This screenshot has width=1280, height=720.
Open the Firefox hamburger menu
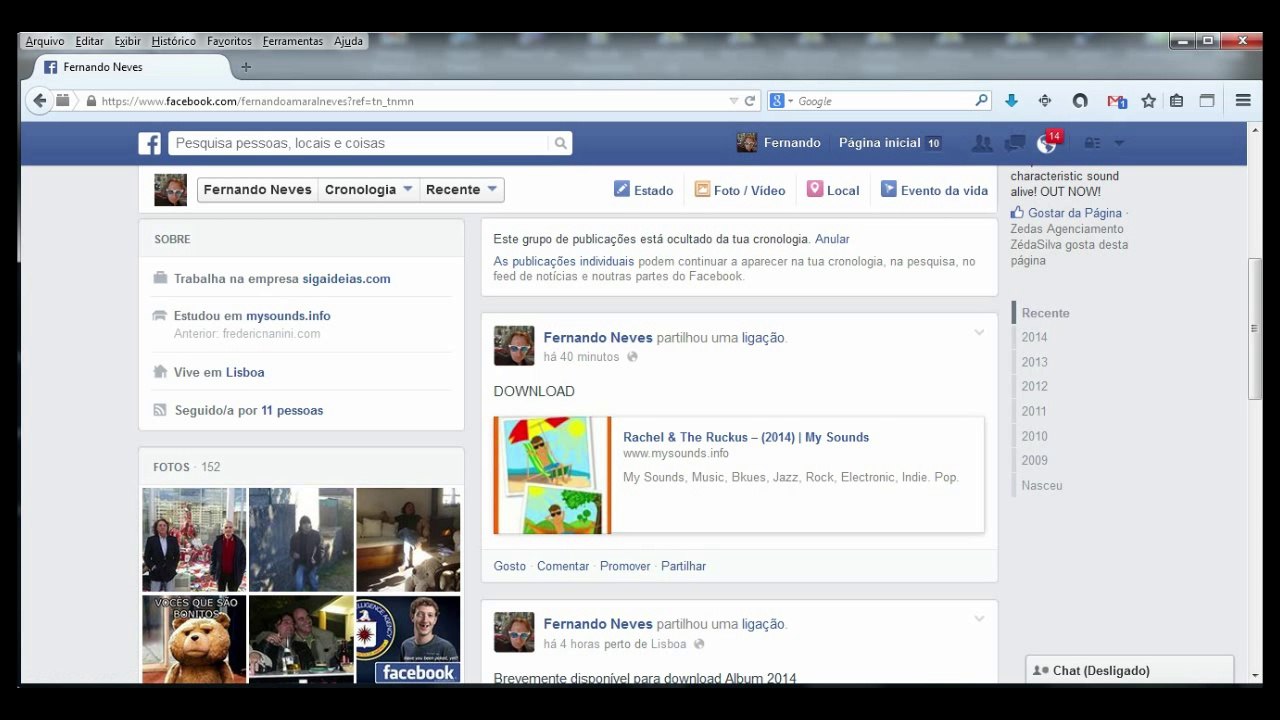[1243, 100]
